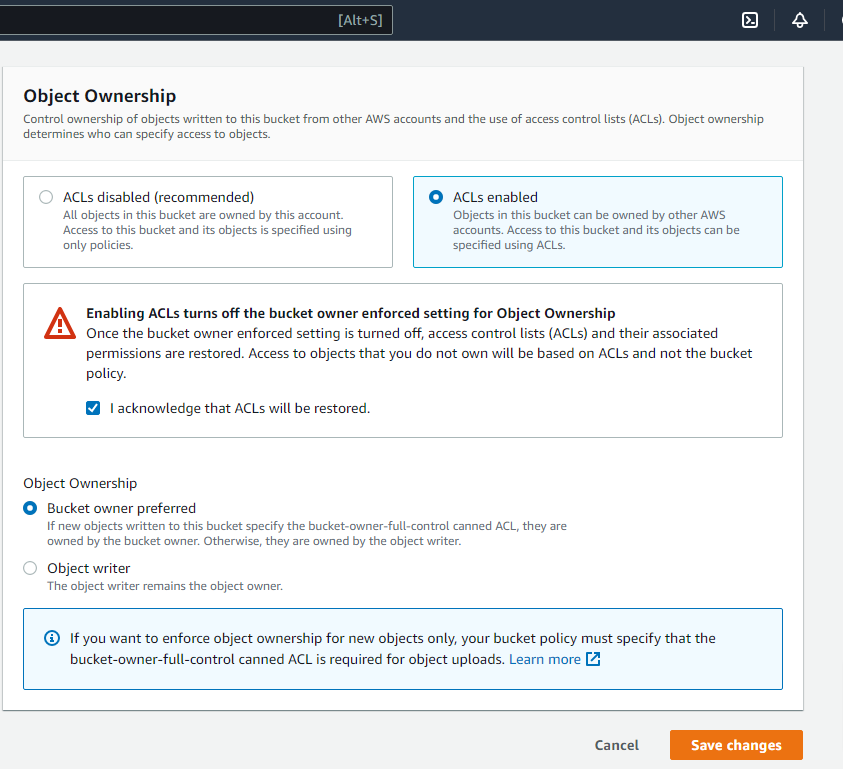843x769 pixels.
Task: Click the acknowledge ACLs restored label text
Action: 240,408
